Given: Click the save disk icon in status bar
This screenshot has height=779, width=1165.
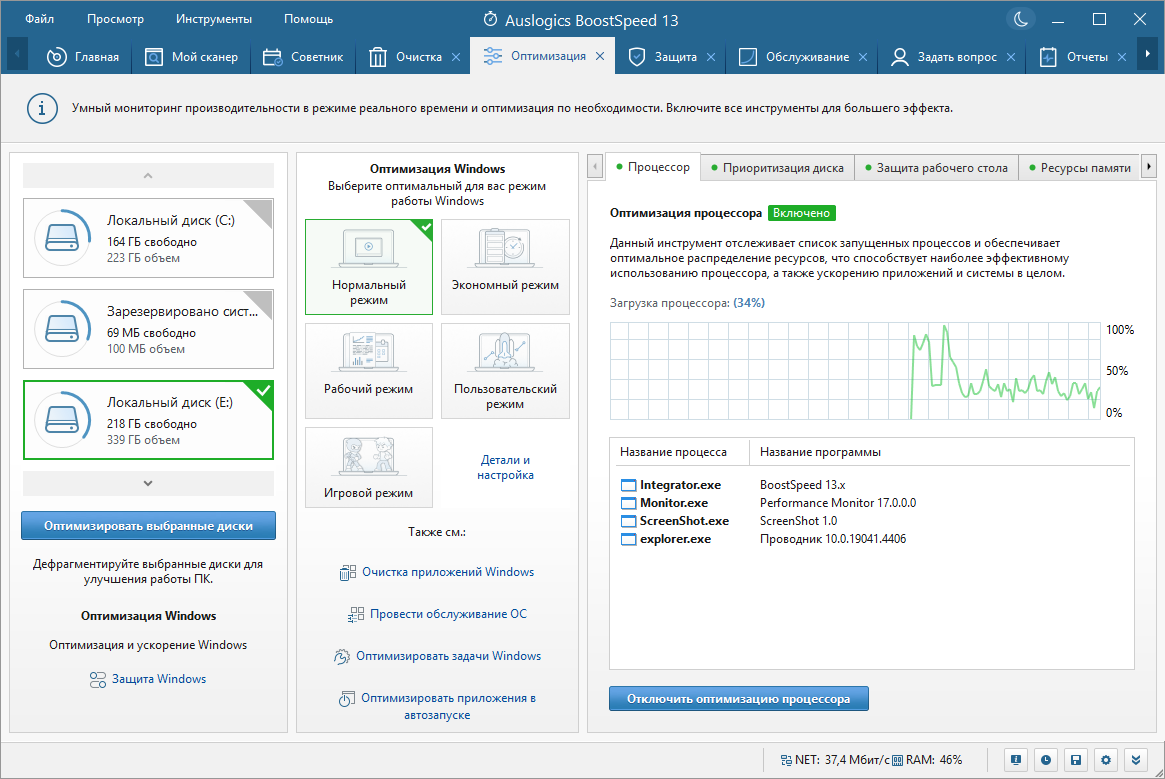Looking at the screenshot, I should pos(1075,760).
